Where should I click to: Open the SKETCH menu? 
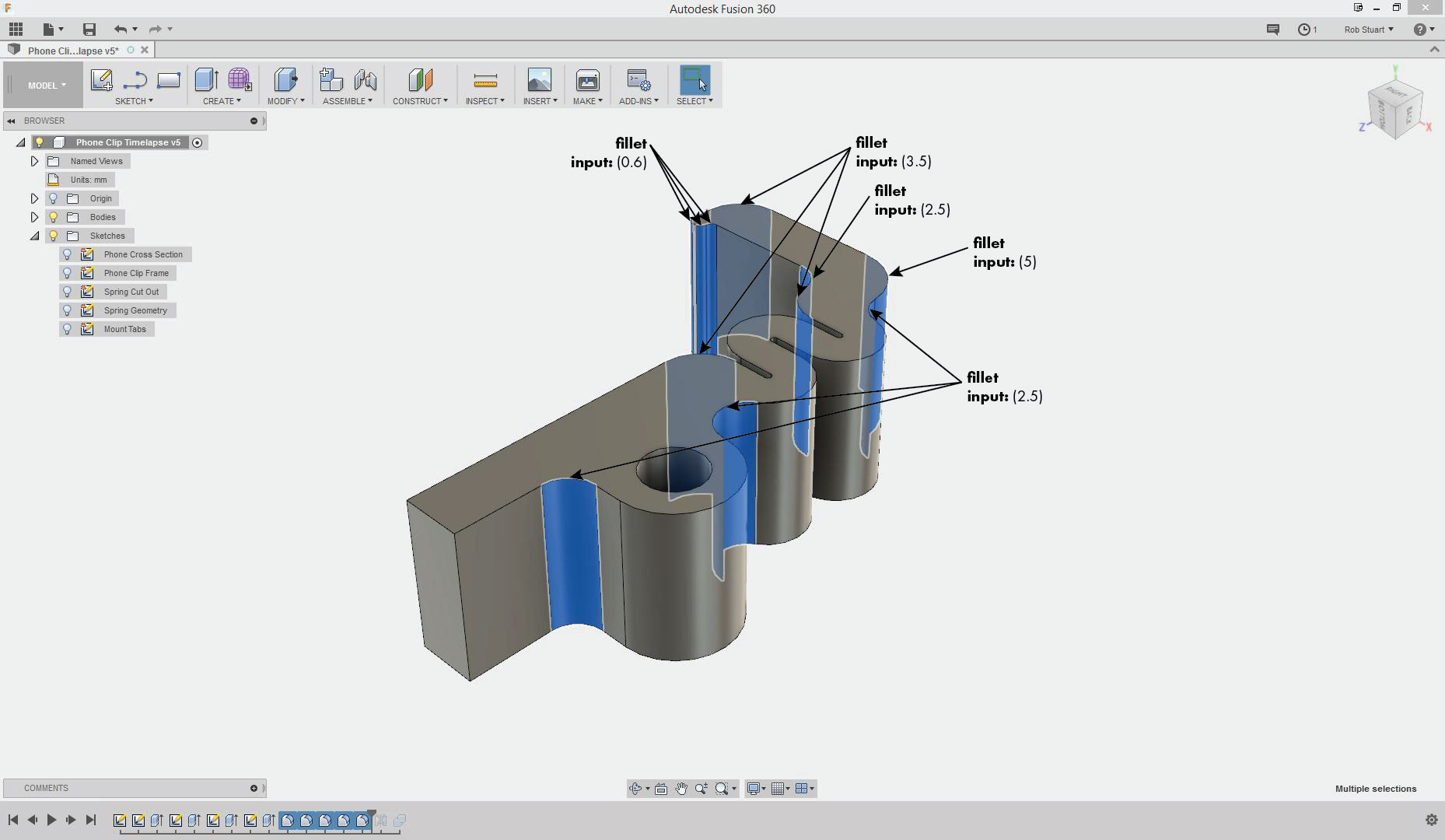[x=134, y=101]
